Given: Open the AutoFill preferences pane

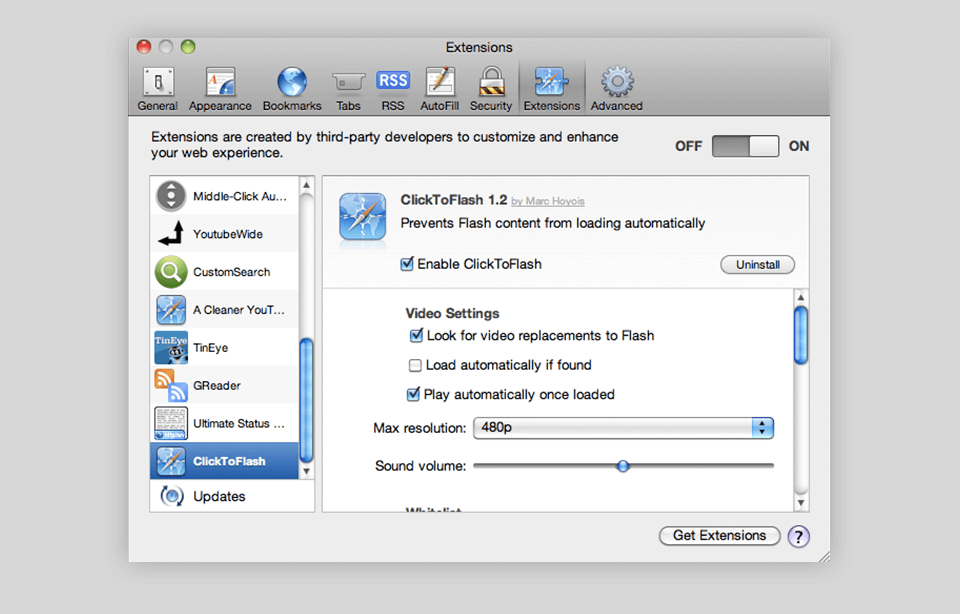Looking at the screenshot, I should point(440,89).
